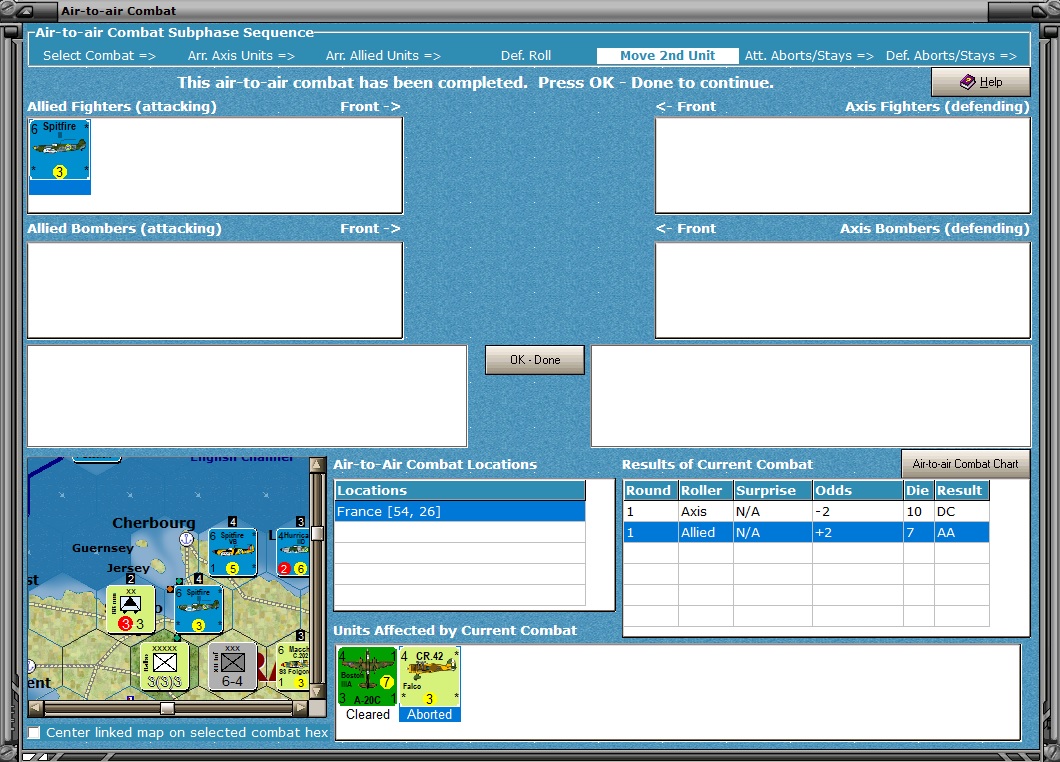Select the 'Move 2nd Unit' subphase
1060x762 pixels.
[667, 55]
